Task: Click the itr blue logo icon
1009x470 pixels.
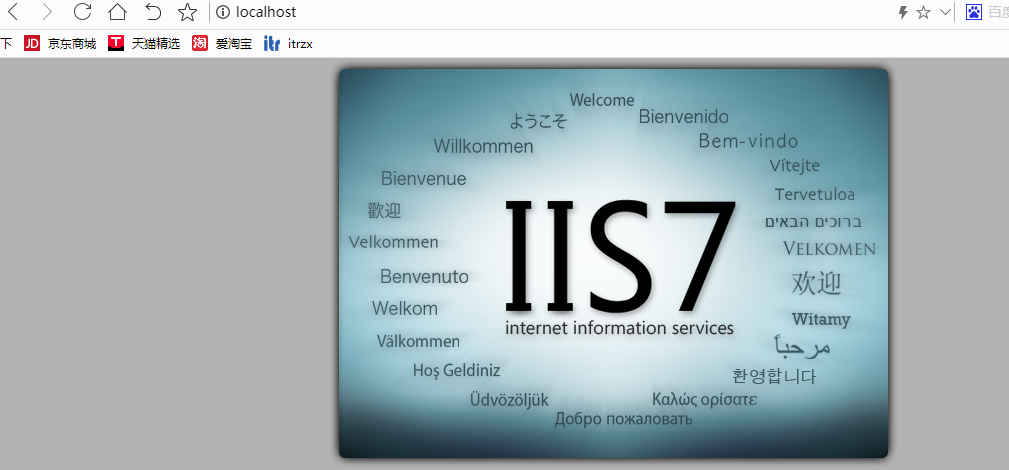Action: tap(272, 43)
